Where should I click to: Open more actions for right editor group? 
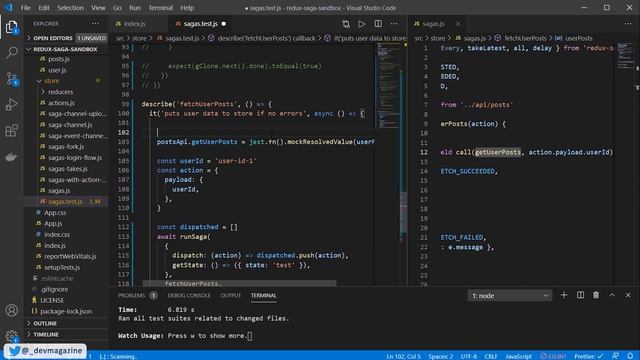[628, 24]
